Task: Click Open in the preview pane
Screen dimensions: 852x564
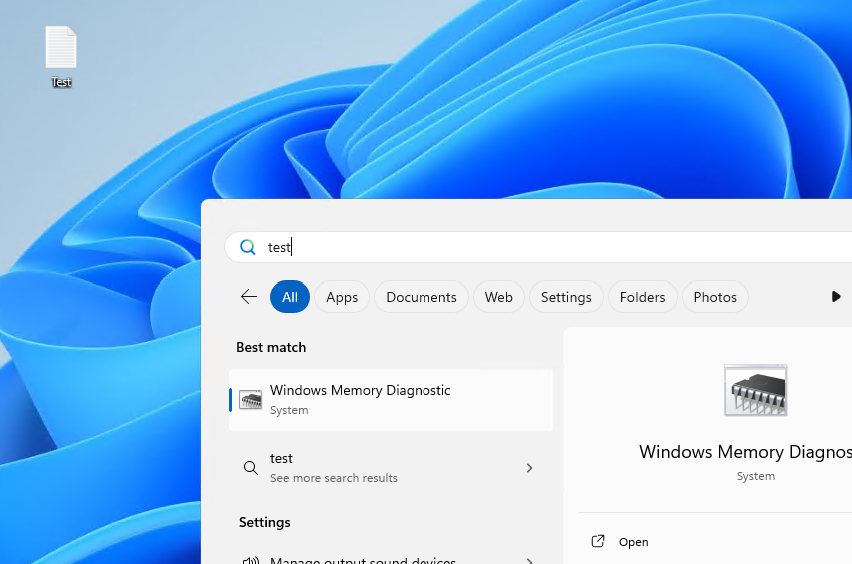Action: (x=634, y=542)
